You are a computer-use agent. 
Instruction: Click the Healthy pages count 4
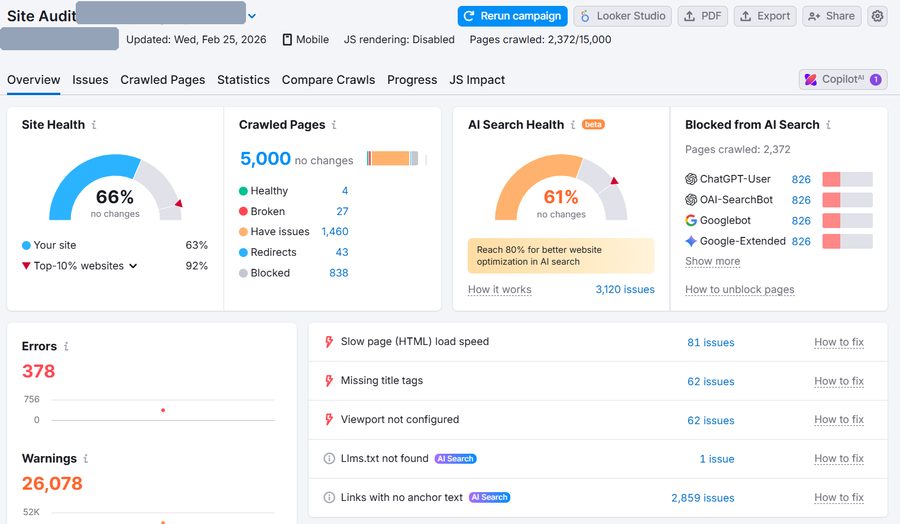click(345, 191)
